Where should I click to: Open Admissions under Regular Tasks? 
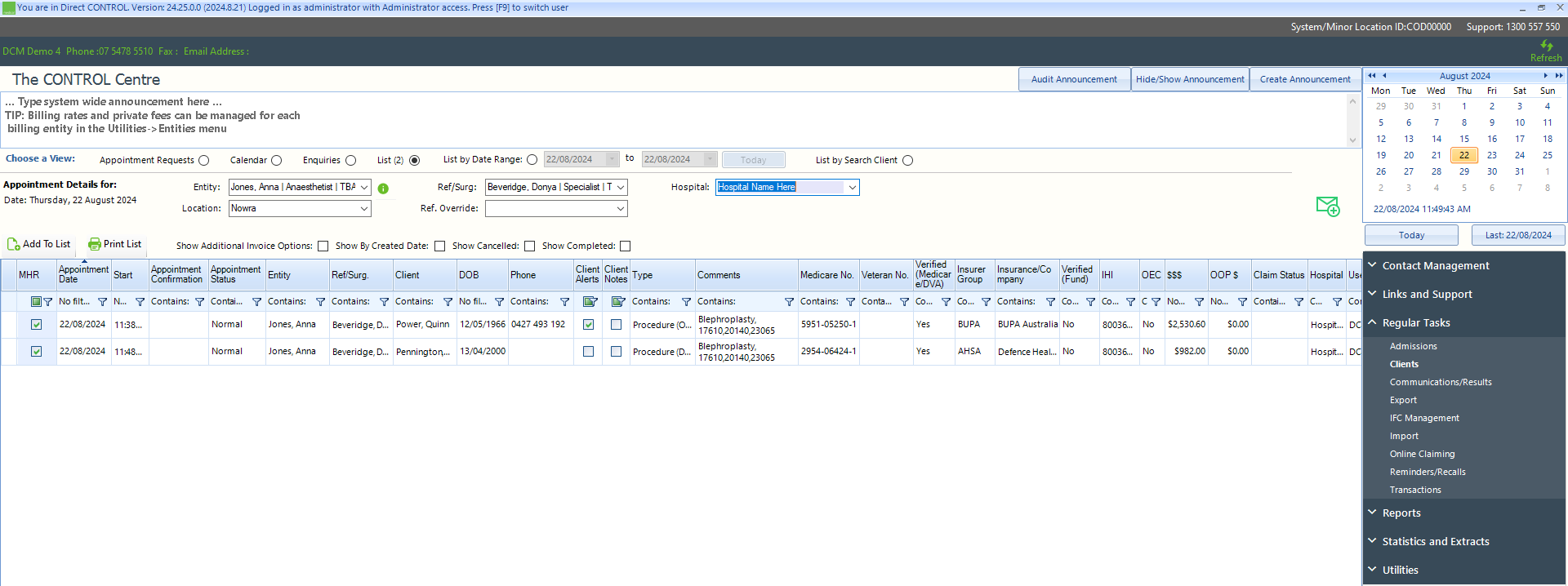coord(1414,347)
